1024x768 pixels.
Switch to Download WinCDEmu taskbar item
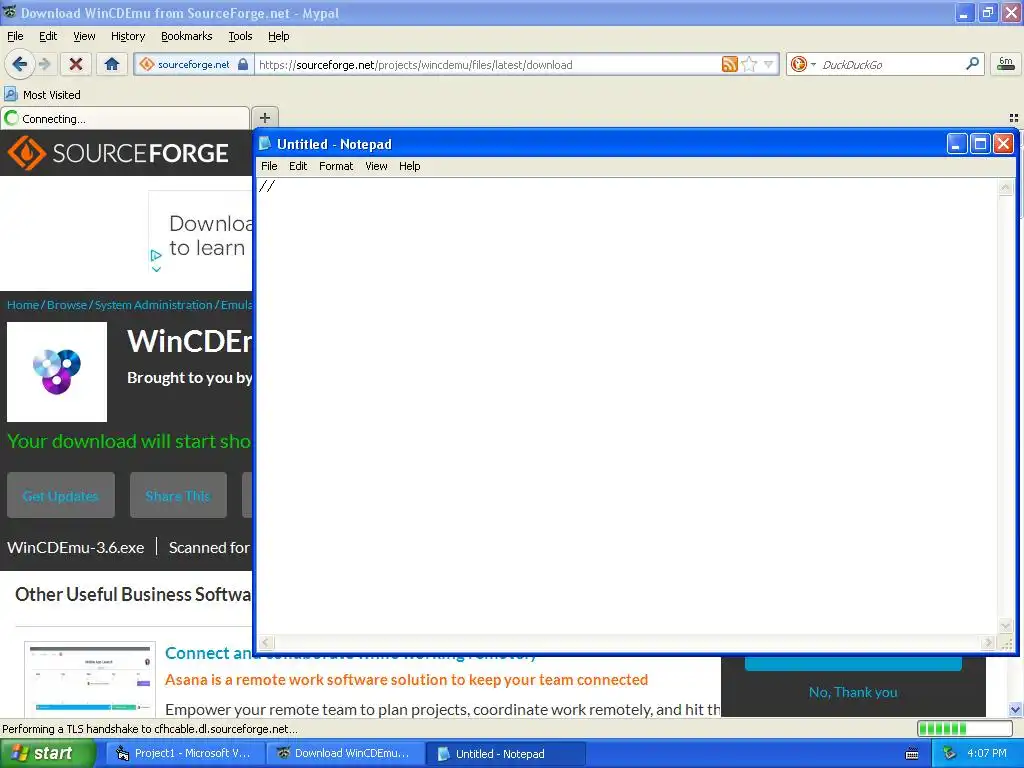pyautogui.click(x=345, y=753)
